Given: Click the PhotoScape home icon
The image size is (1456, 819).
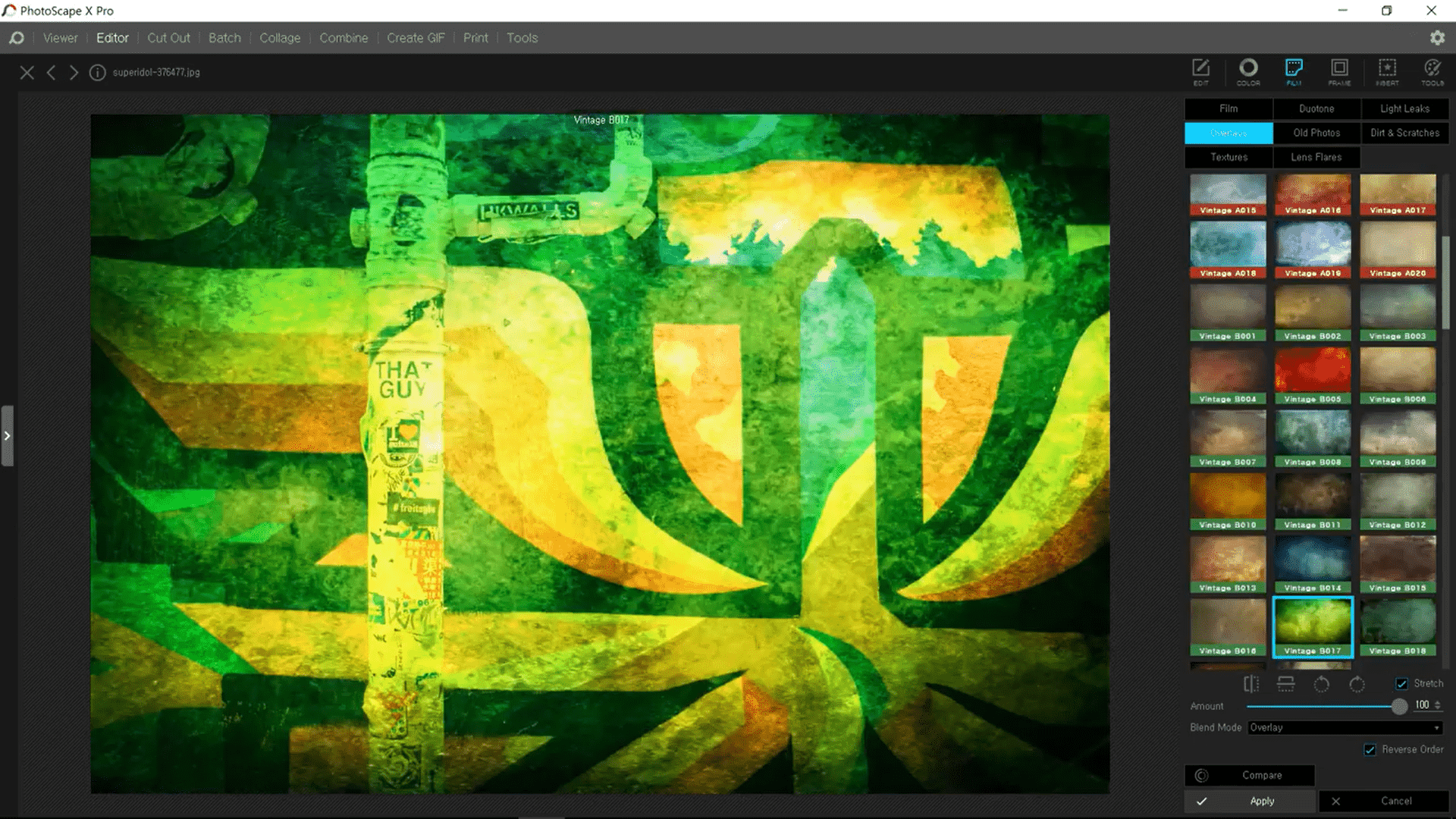Looking at the screenshot, I should point(16,38).
